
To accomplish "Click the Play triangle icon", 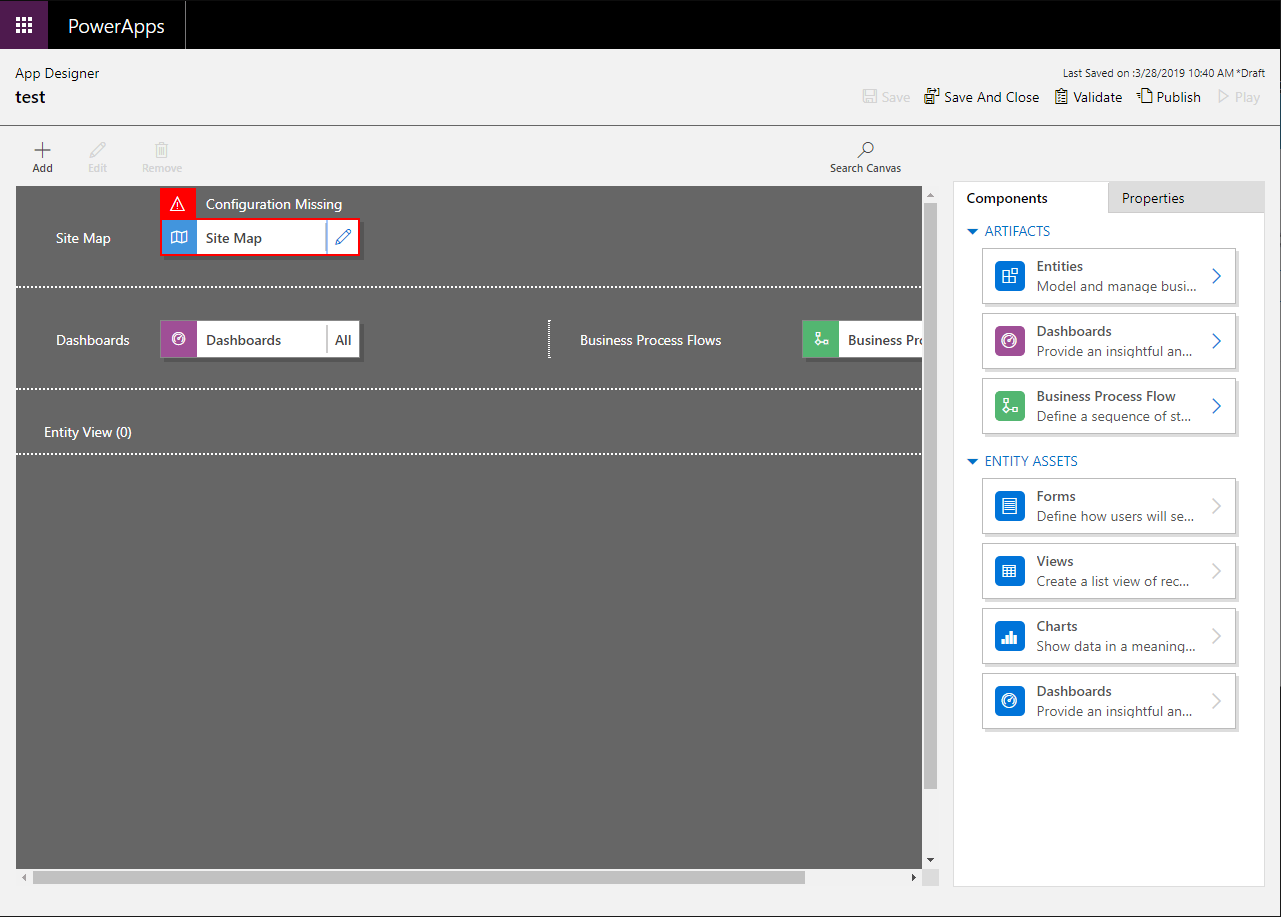I will point(1223,97).
